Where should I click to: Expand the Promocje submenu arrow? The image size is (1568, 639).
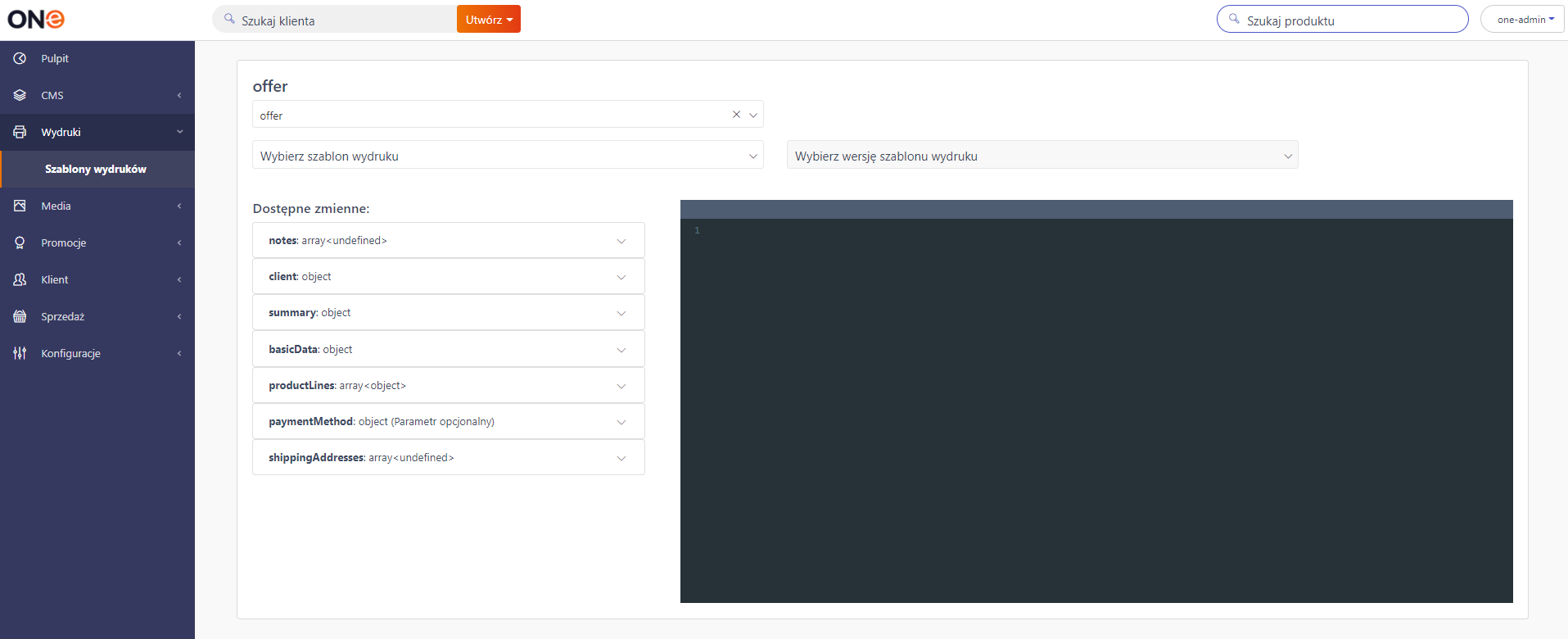[x=179, y=242]
